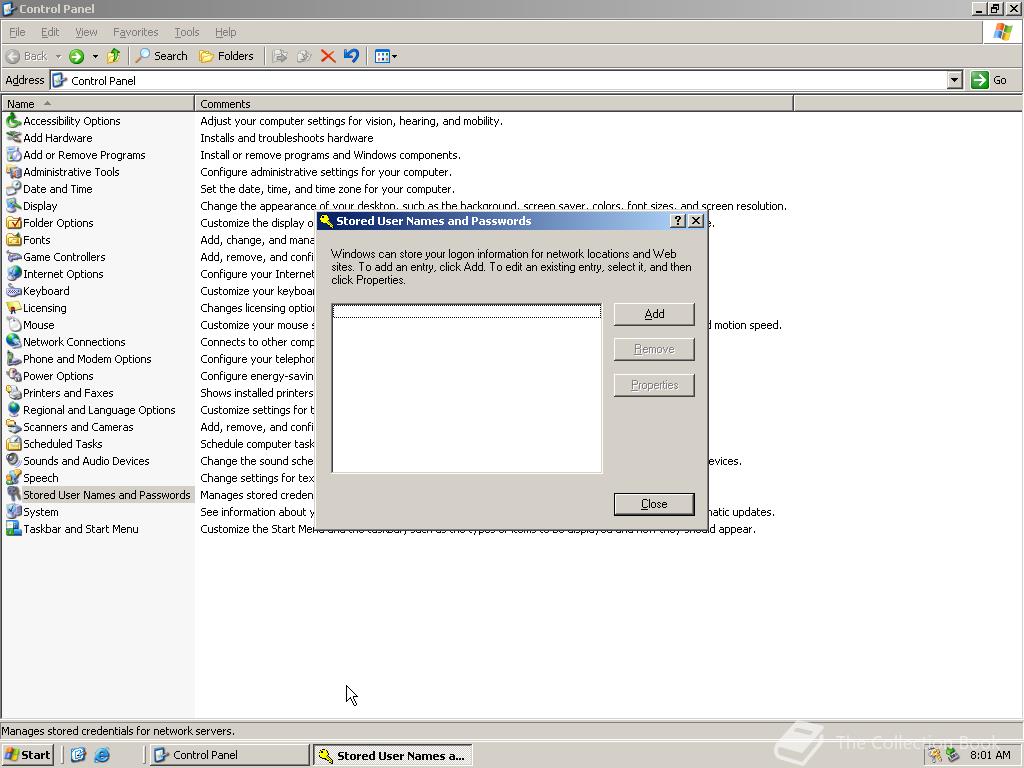The height and width of the screenshot is (768, 1024).
Task: Sort by the Comments column header
Action: click(494, 104)
